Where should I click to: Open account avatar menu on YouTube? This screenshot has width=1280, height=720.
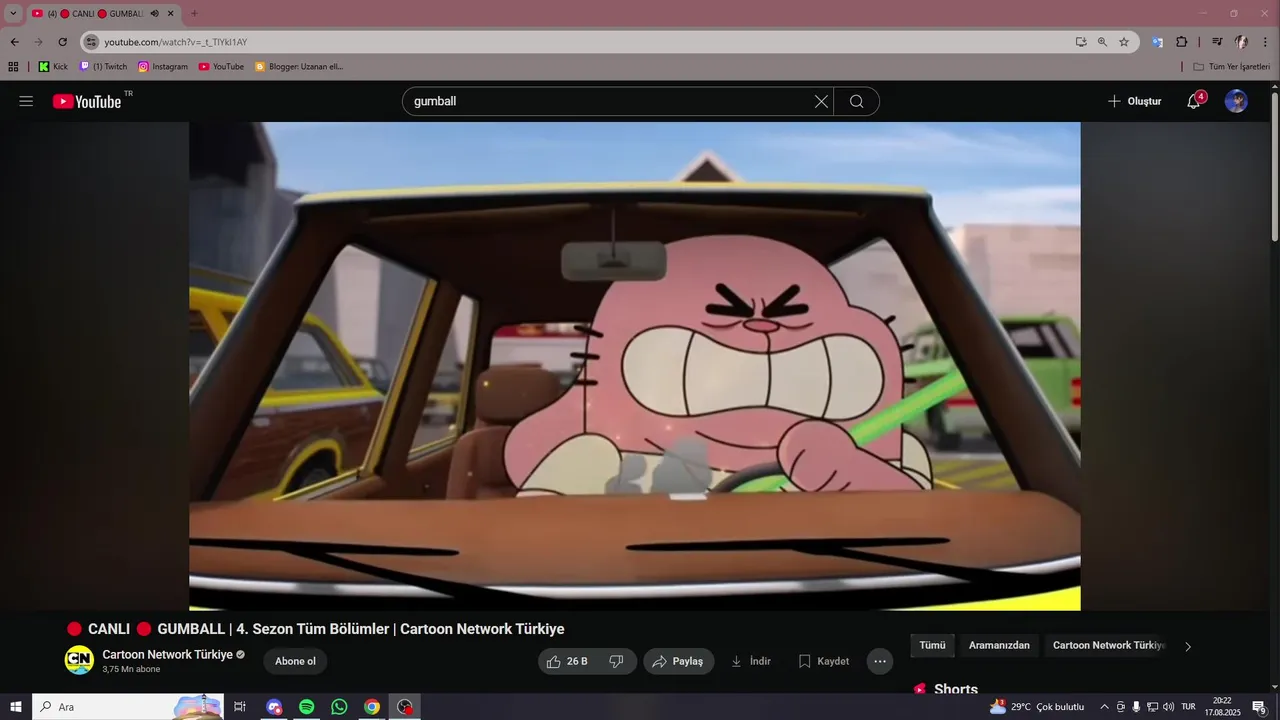(1236, 101)
